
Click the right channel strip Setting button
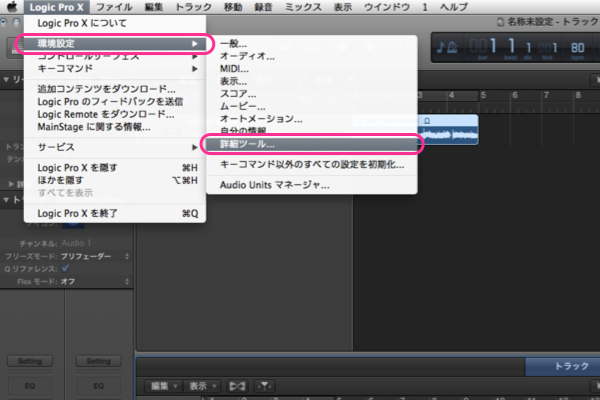[x=99, y=361]
